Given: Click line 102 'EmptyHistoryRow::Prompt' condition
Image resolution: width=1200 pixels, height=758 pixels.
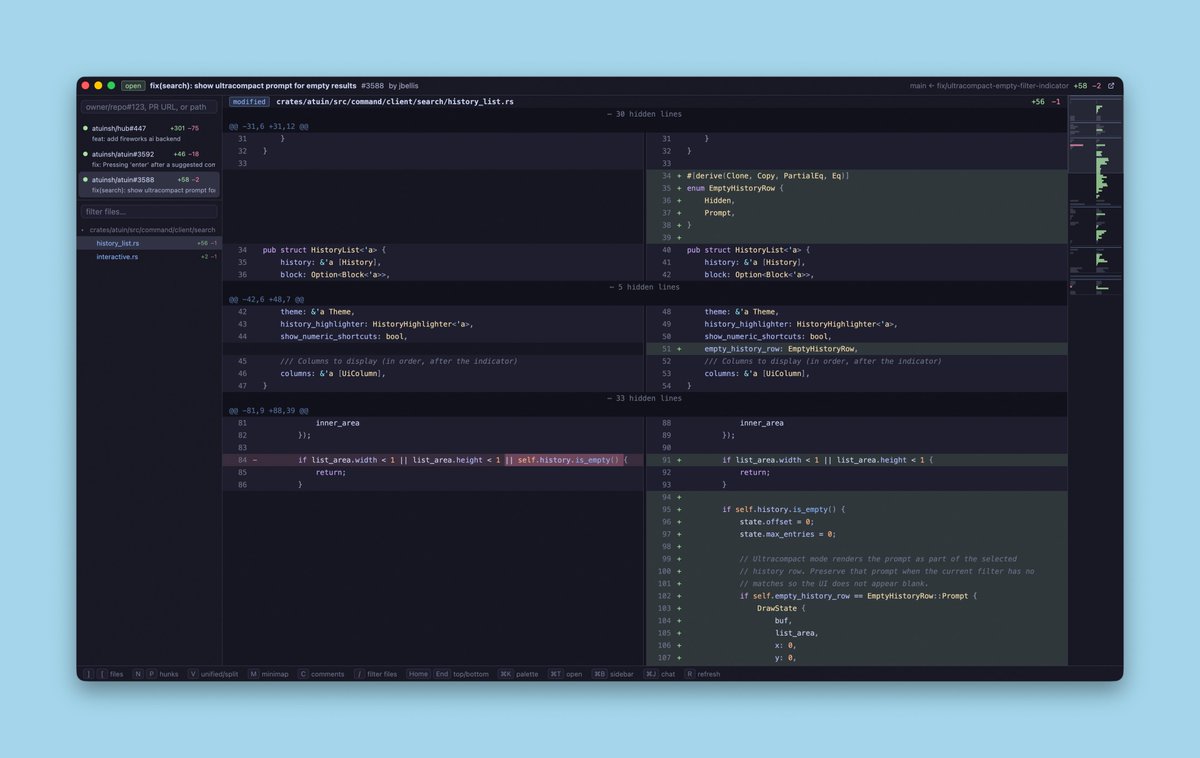Looking at the screenshot, I should (x=856, y=596).
